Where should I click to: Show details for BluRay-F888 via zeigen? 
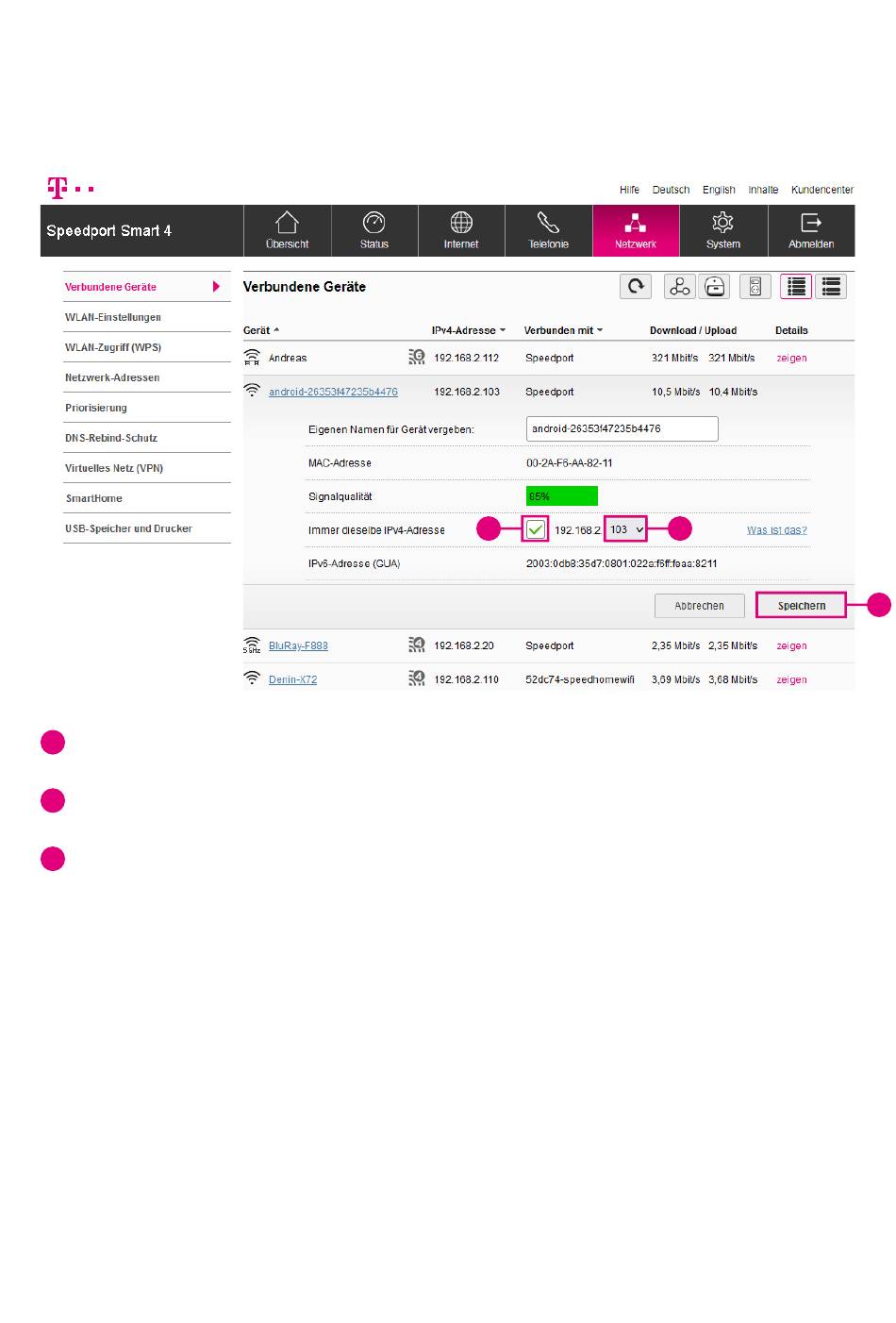791,645
